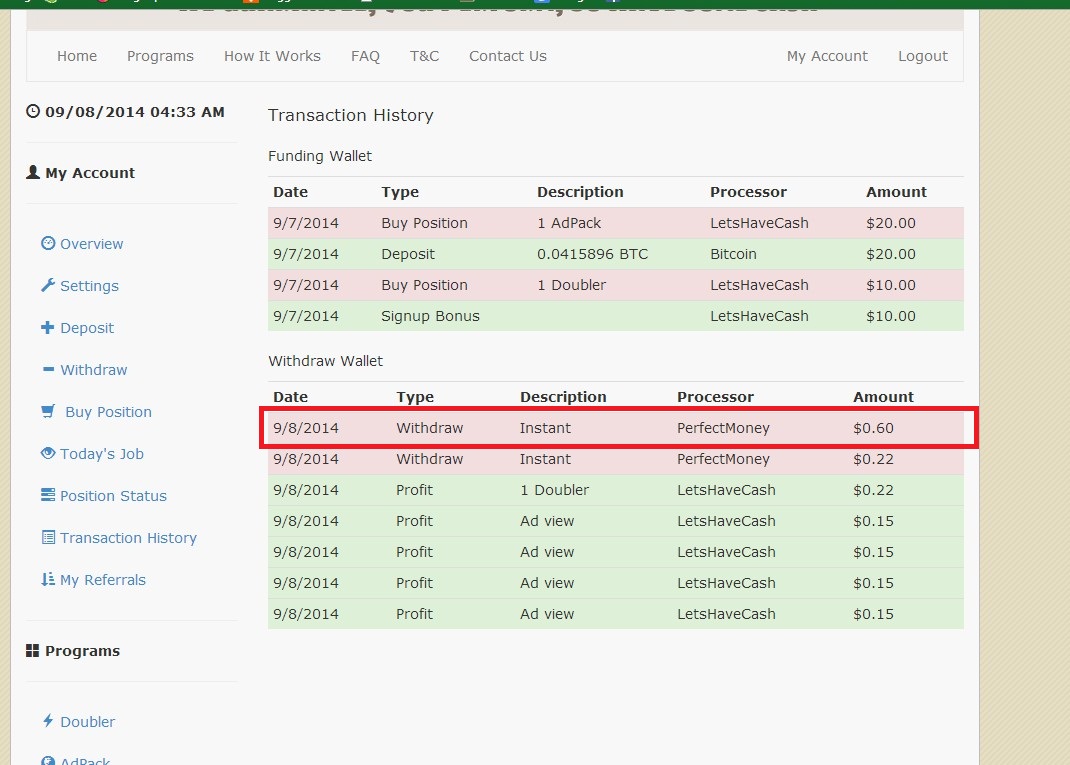Screen dimensions: 1070x765
Task: Click the My Referrals sort icon
Action: (47, 580)
